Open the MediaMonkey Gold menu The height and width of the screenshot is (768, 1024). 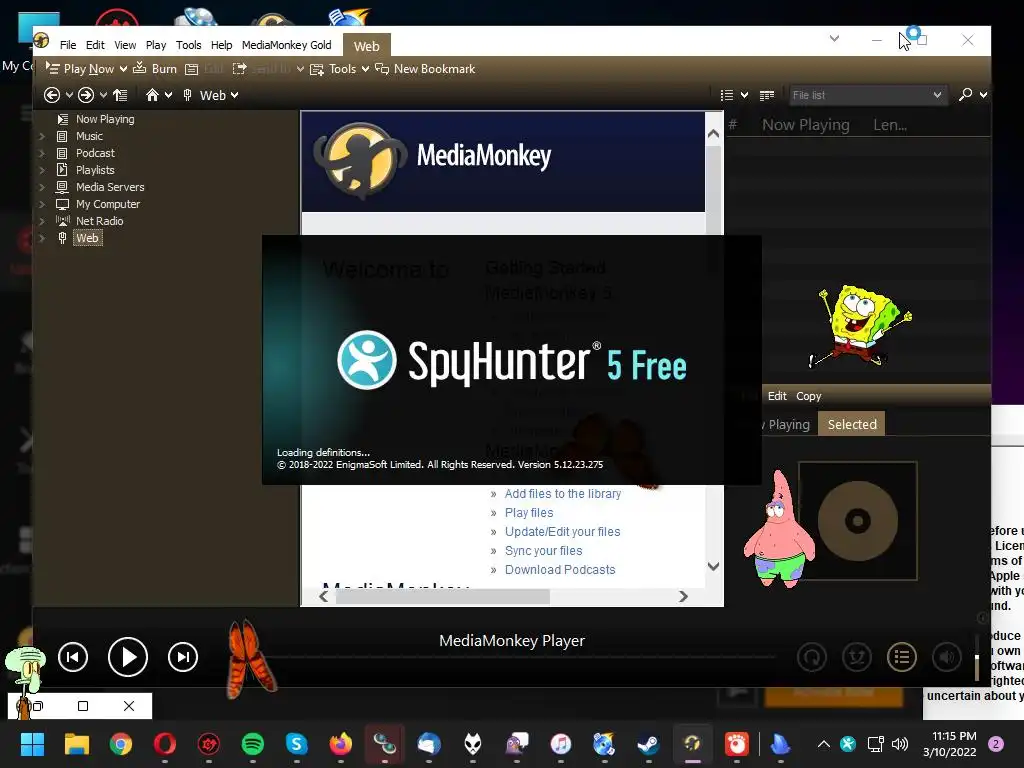click(287, 45)
